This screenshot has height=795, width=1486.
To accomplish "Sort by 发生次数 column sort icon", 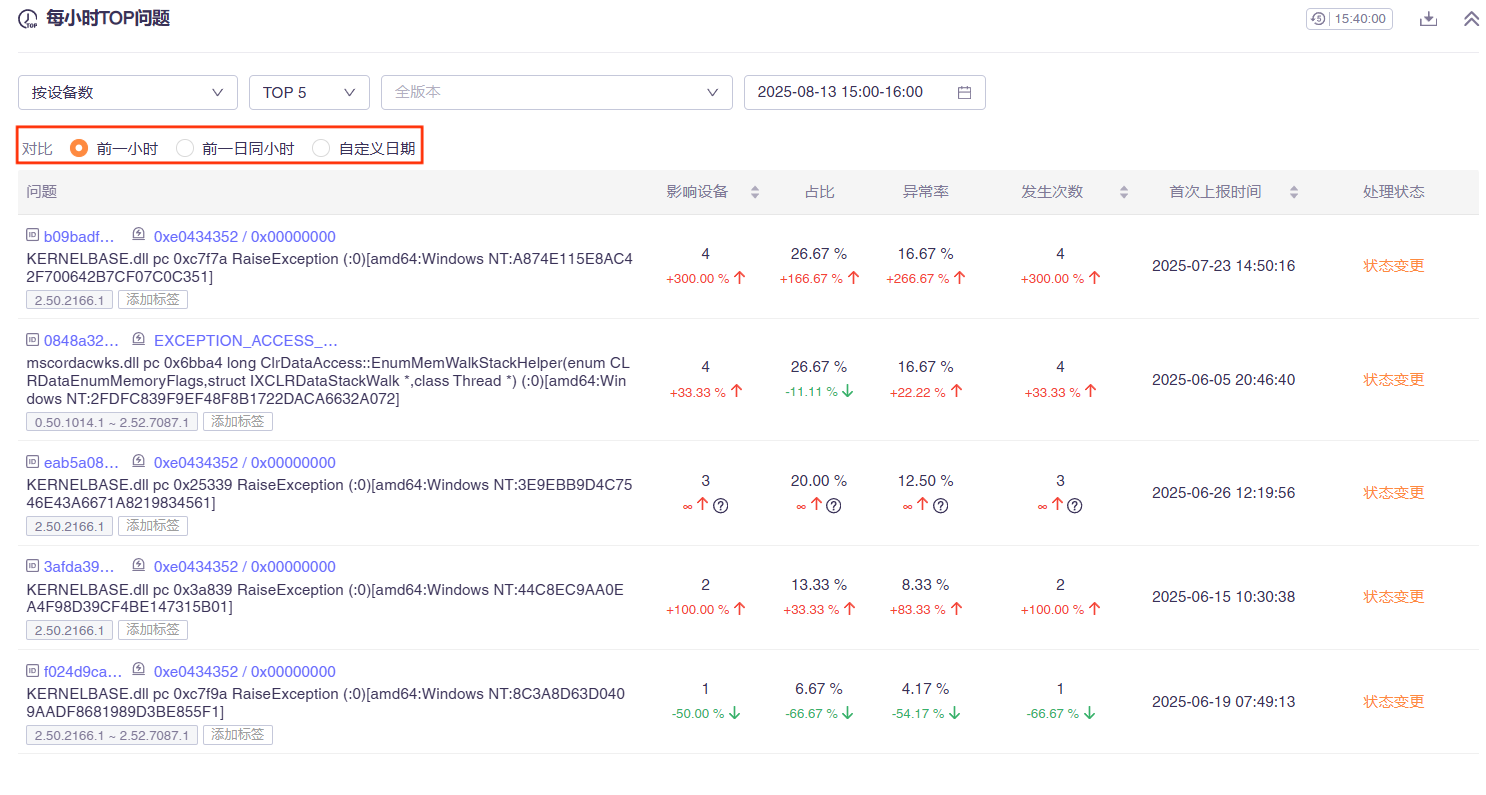I will (1124, 192).
